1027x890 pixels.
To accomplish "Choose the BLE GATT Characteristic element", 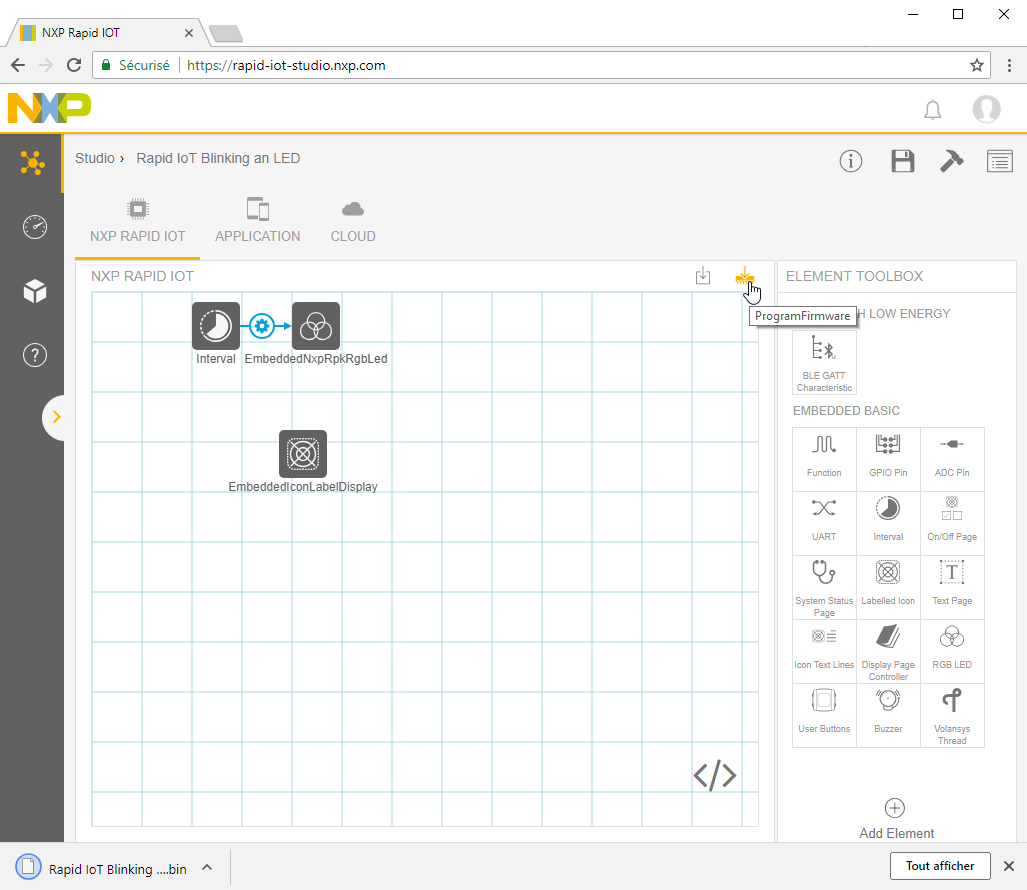I will tap(824, 364).
